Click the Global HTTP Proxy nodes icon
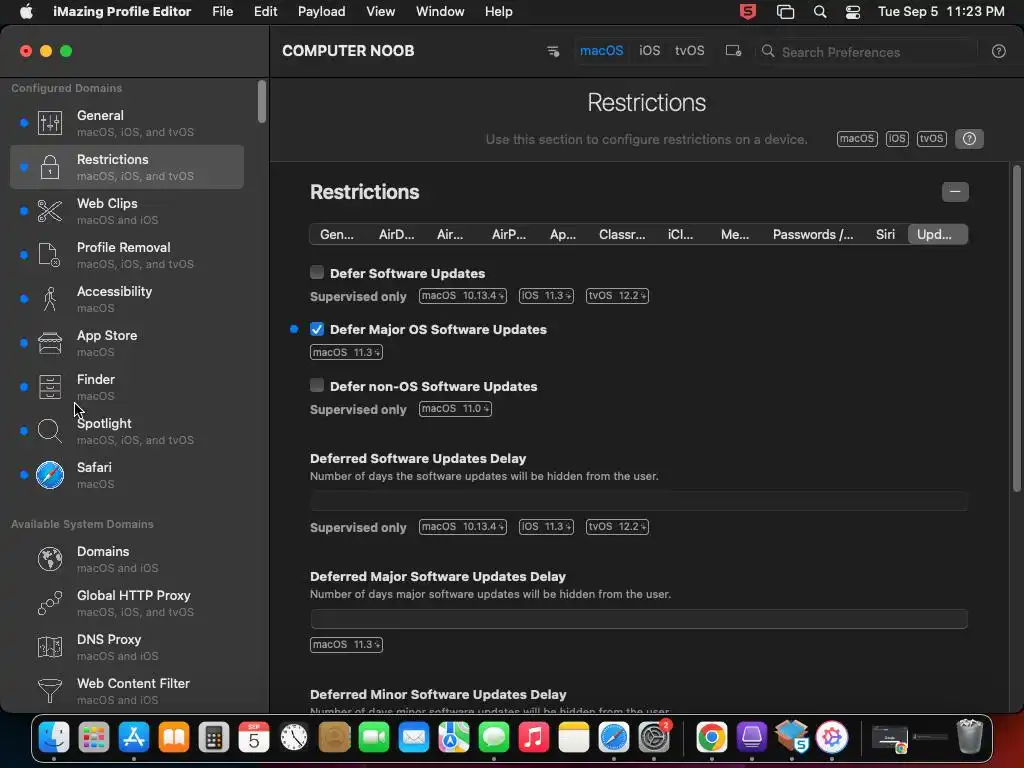Image resolution: width=1024 pixels, height=768 pixels. (x=50, y=603)
